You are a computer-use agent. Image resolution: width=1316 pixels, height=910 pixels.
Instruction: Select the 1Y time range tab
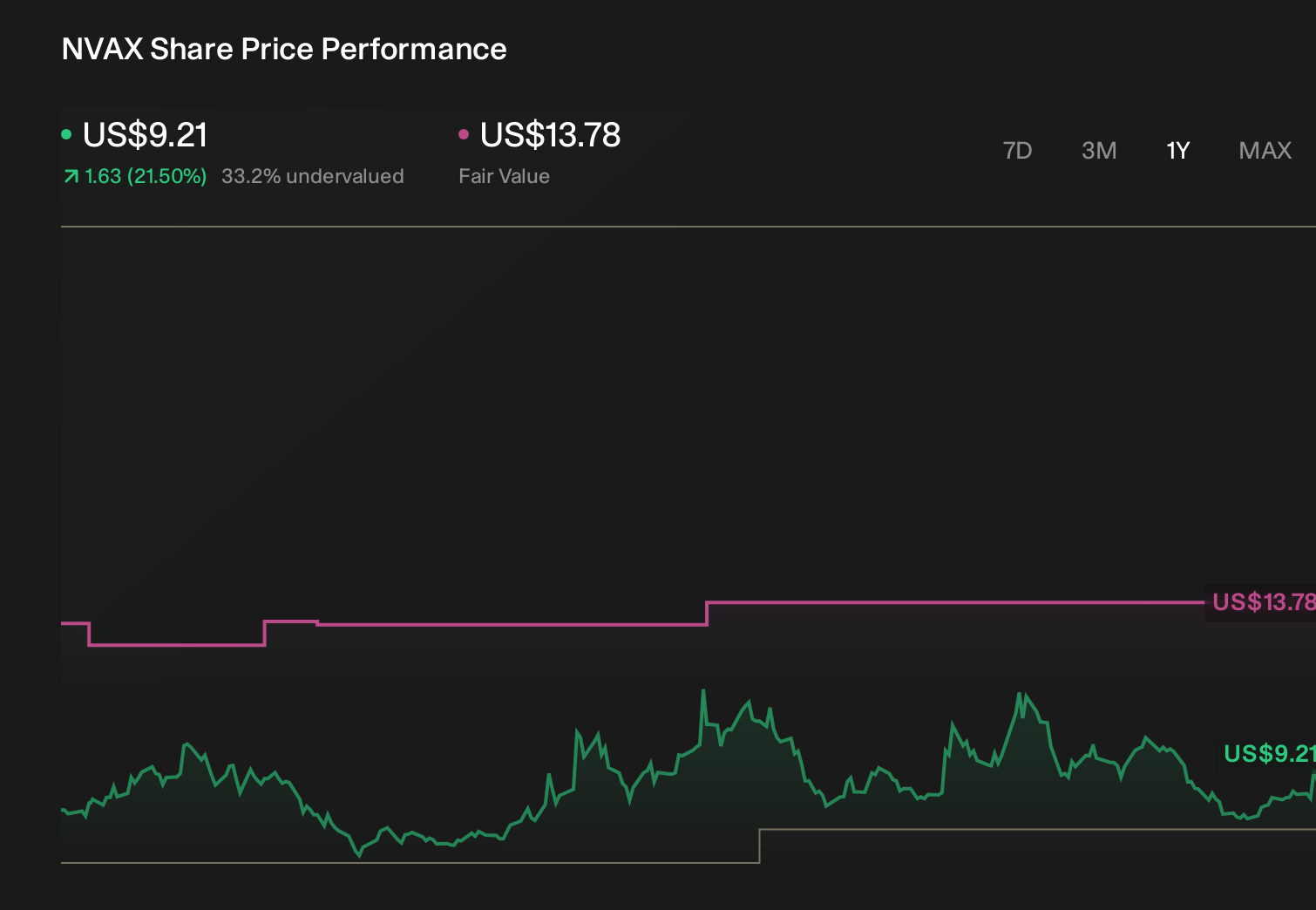point(1177,151)
